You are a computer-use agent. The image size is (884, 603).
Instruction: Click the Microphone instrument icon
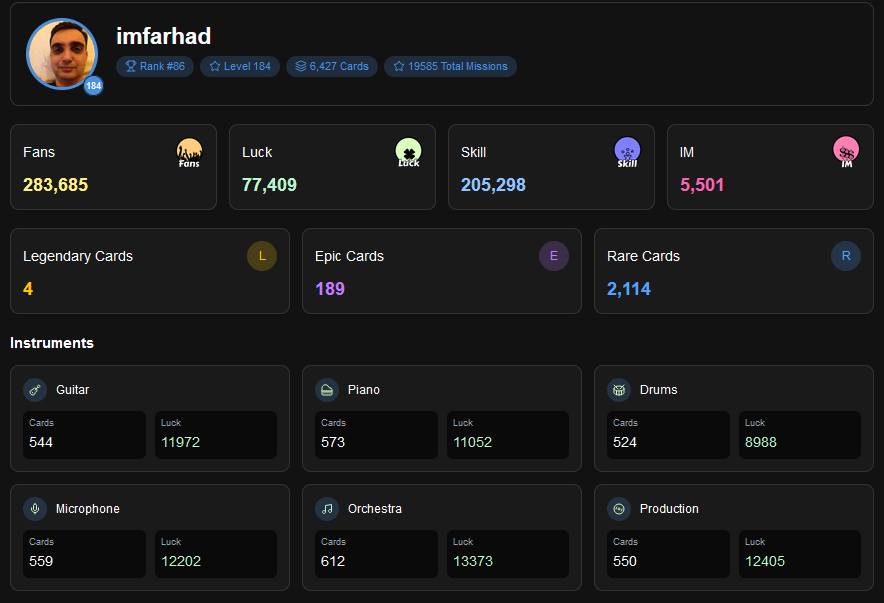point(35,509)
